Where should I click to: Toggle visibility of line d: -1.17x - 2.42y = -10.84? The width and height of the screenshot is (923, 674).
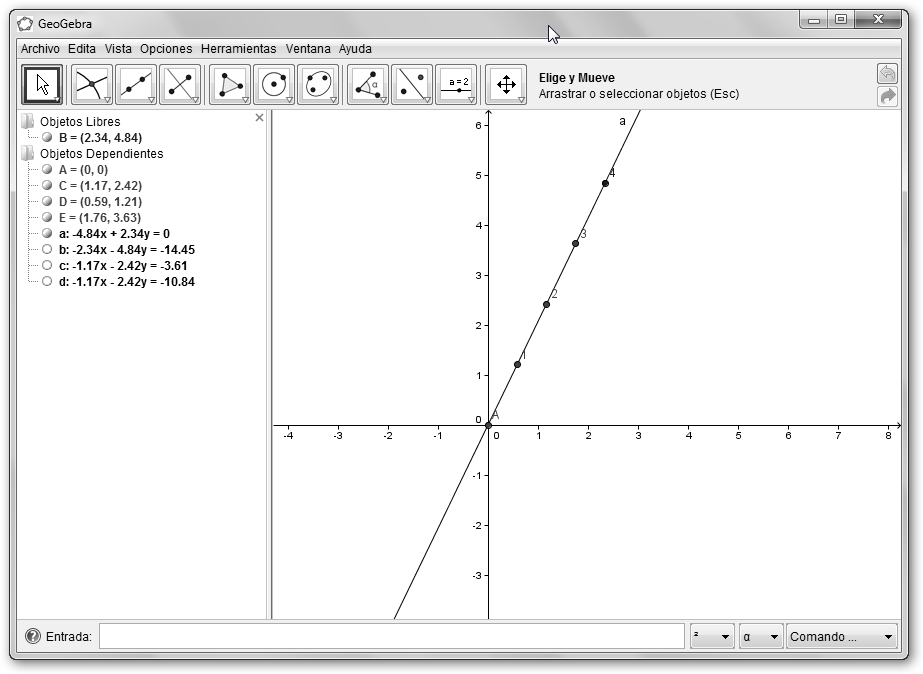click(x=47, y=282)
